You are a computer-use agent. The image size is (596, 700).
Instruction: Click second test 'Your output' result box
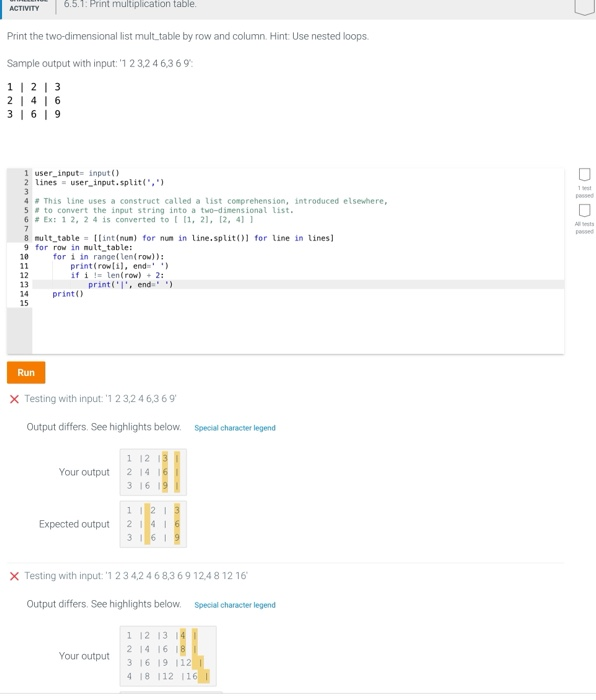(168, 656)
